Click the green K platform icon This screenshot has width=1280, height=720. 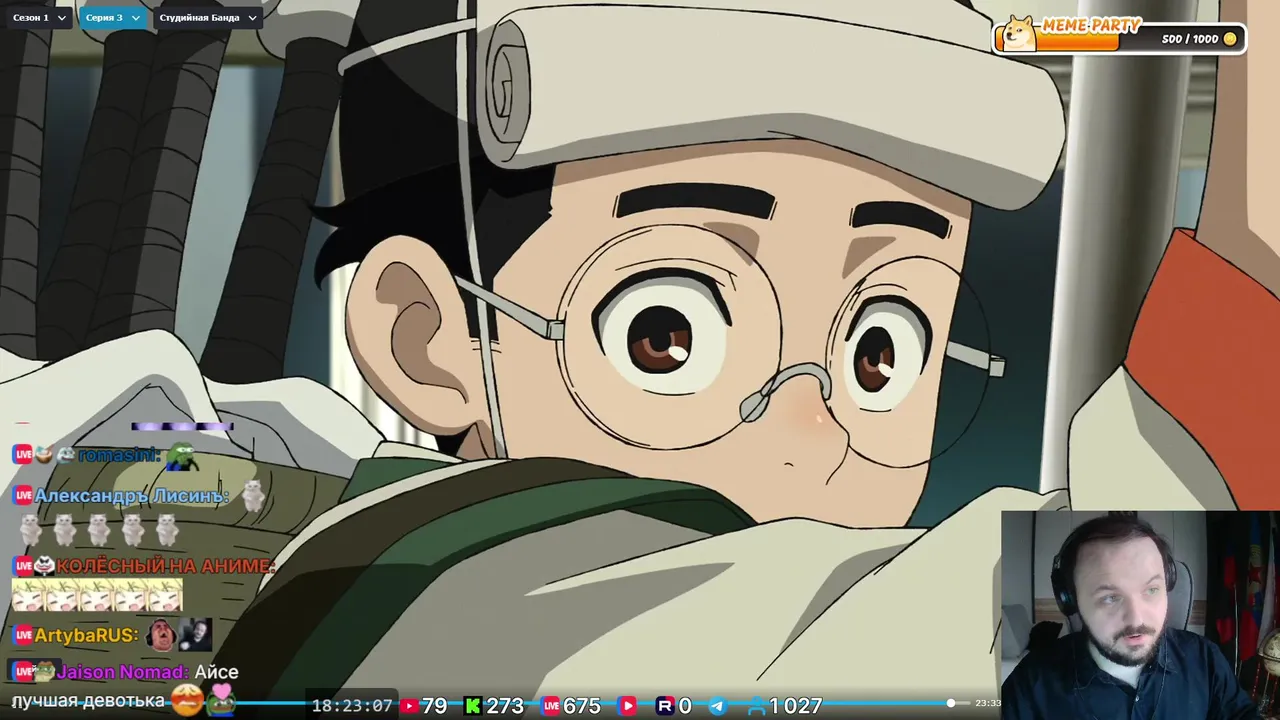click(x=472, y=706)
